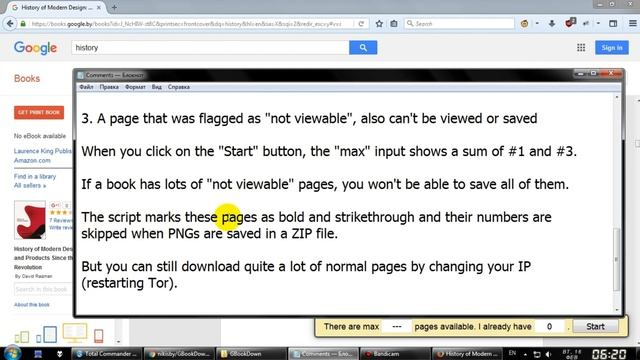Toggle Firefox sidebar panel icon
Viewport: 640px width, 360px height.
click(613, 24)
